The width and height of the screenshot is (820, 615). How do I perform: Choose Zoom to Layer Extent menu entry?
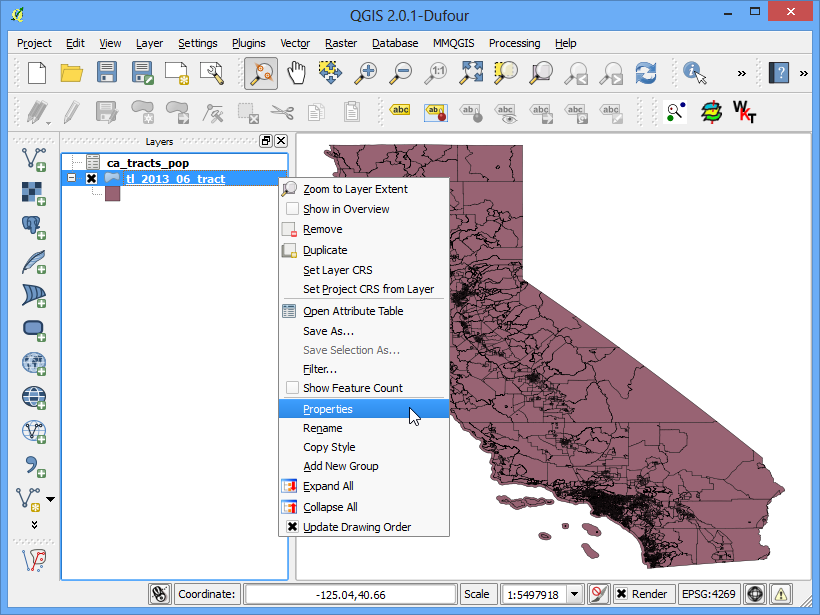(364, 189)
